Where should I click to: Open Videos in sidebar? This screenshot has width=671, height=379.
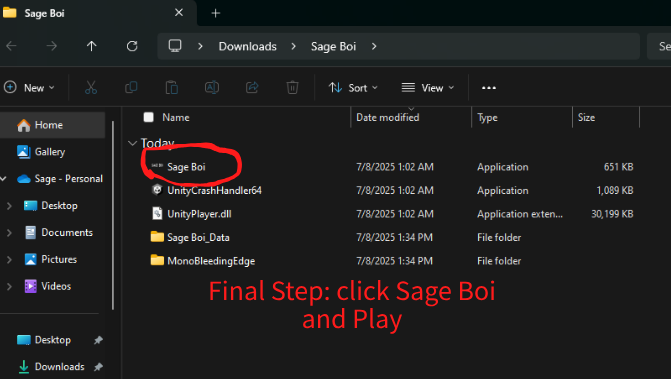click(56, 287)
